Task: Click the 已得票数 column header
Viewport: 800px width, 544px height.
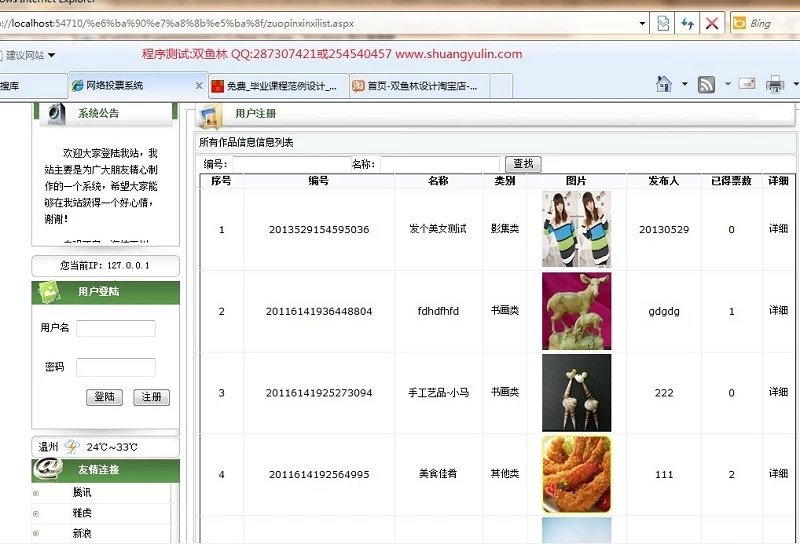Action: click(731, 181)
